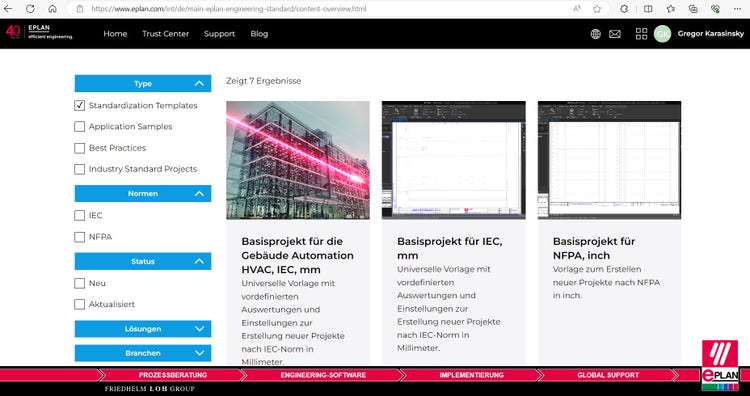750x396 pixels.
Task: Open the collections icon in browser toolbar
Action: 693,9
